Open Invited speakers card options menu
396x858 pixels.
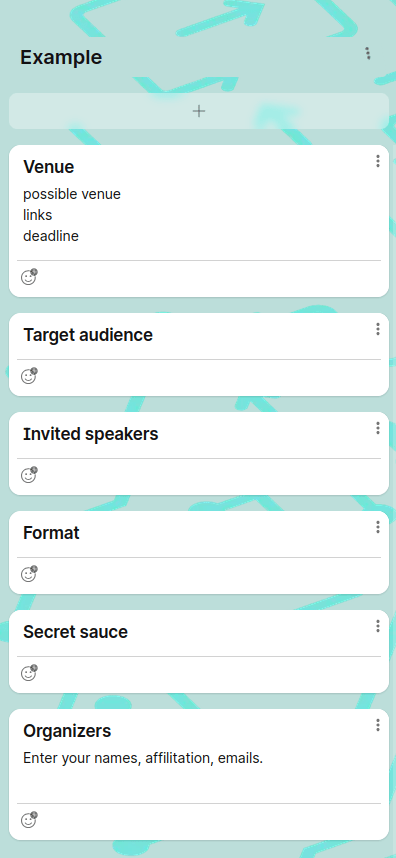point(377,428)
